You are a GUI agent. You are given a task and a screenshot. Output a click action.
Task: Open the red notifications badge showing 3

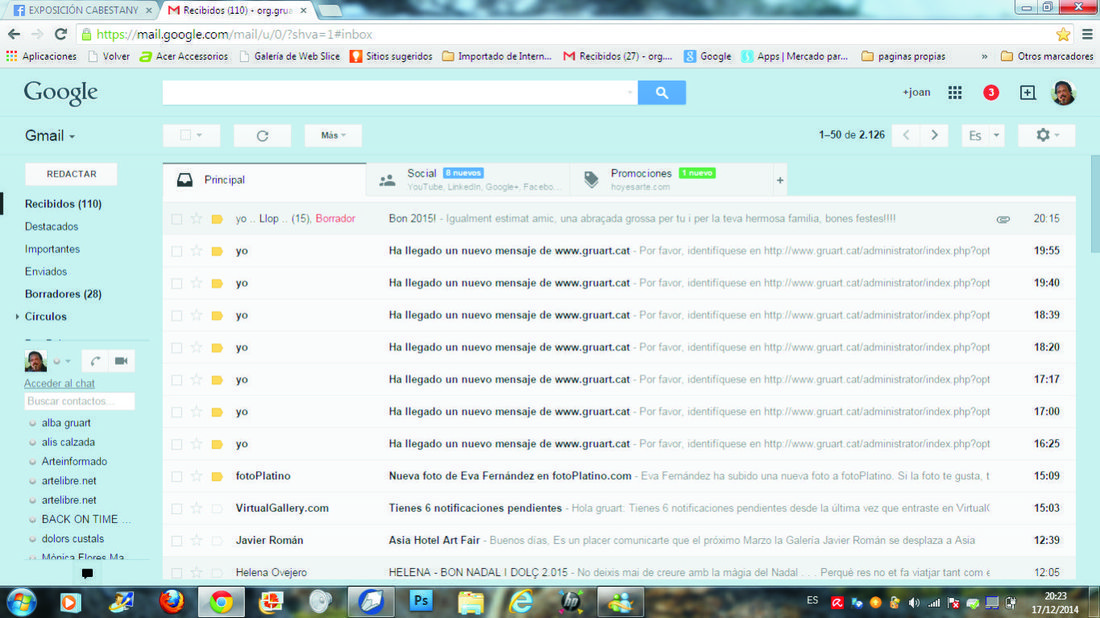[x=991, y=93]
